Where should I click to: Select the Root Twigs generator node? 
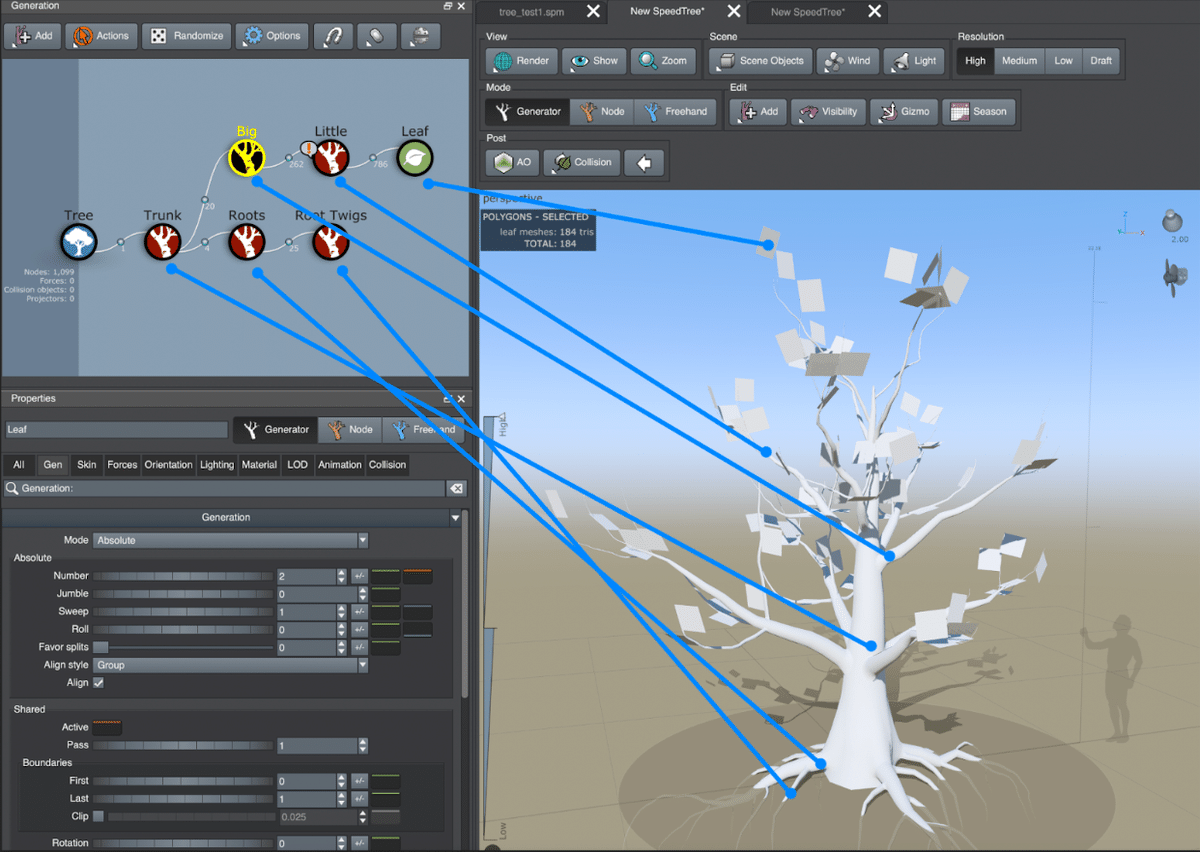tap(330, 242)
